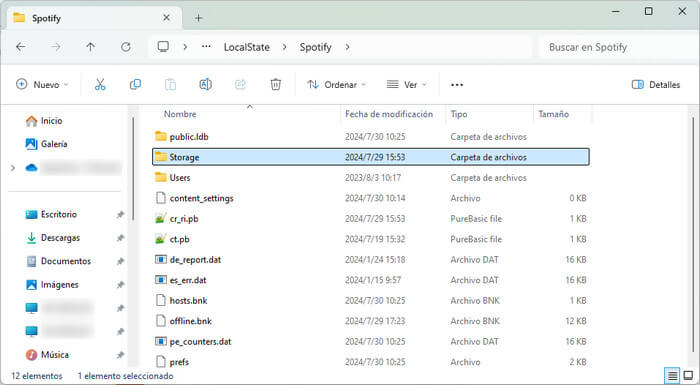
Task: Click LocalState in the address bar
Action: click(247, 47)
